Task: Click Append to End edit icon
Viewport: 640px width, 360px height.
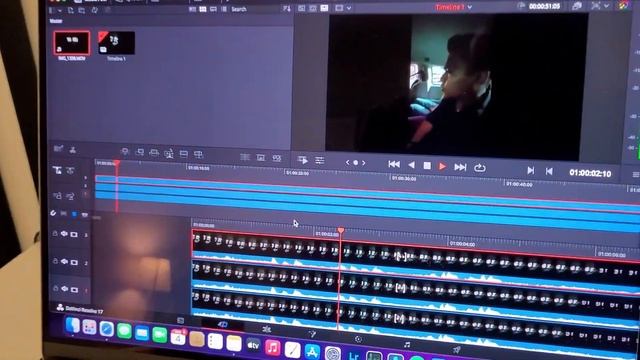Action: 140,152
